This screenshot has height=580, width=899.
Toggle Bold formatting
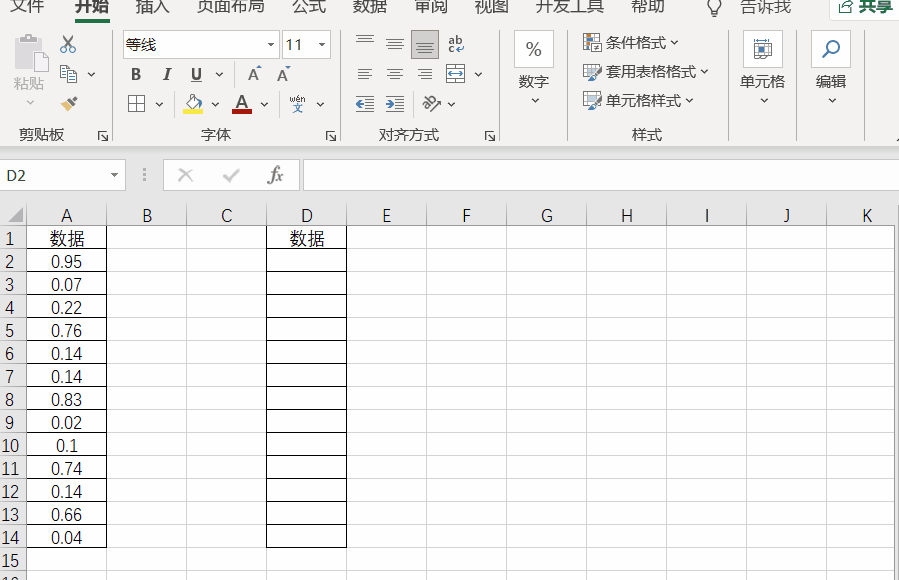coord(136,75)
